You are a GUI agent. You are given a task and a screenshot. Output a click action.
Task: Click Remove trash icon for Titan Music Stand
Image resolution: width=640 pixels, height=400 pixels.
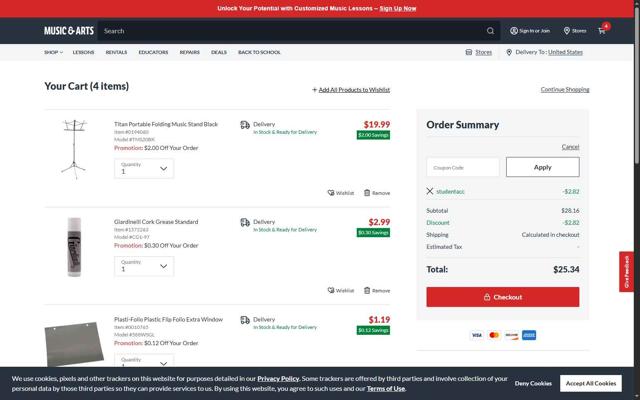[x=367, y=193]
